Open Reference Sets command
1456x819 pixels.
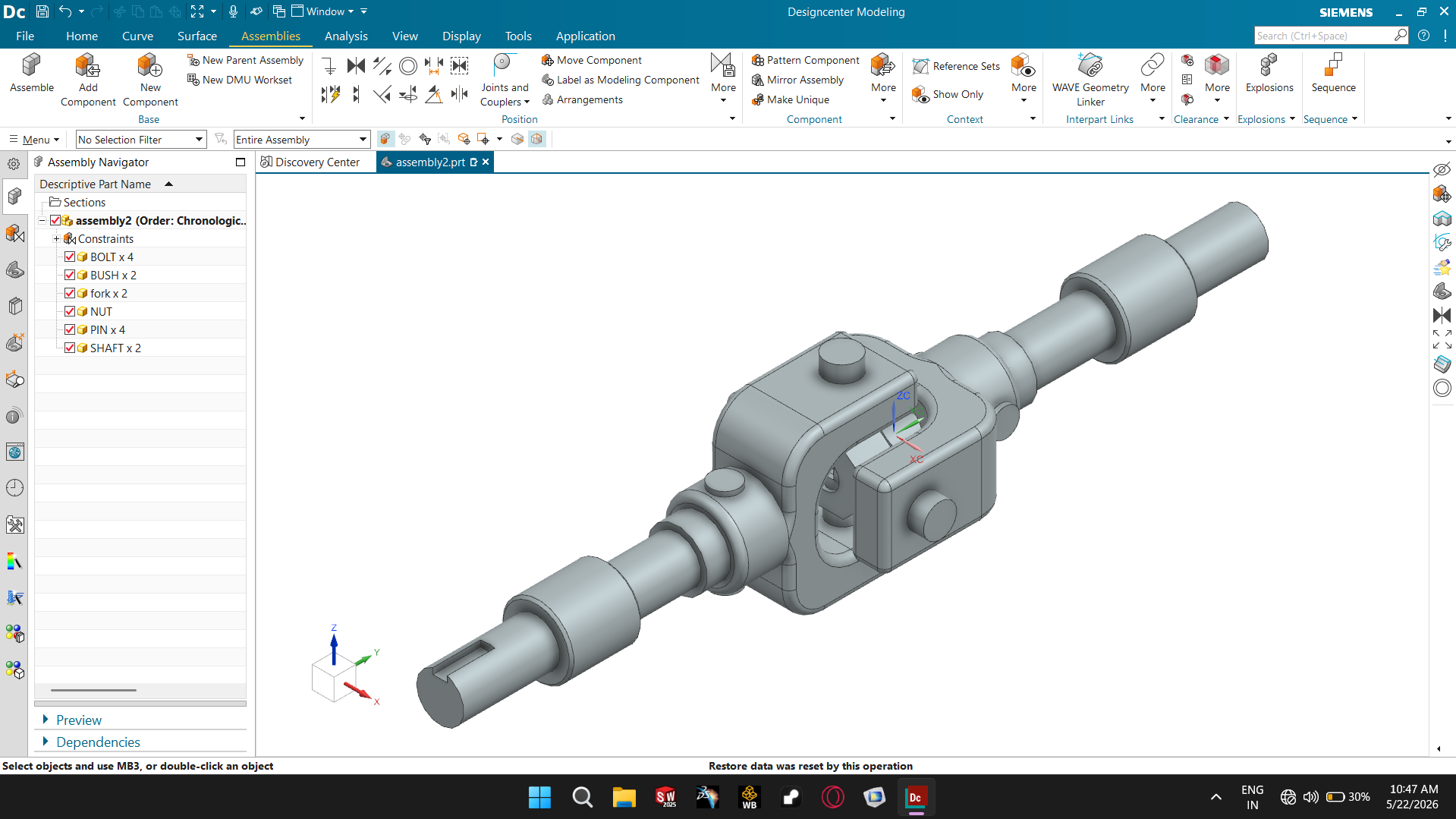956,66
